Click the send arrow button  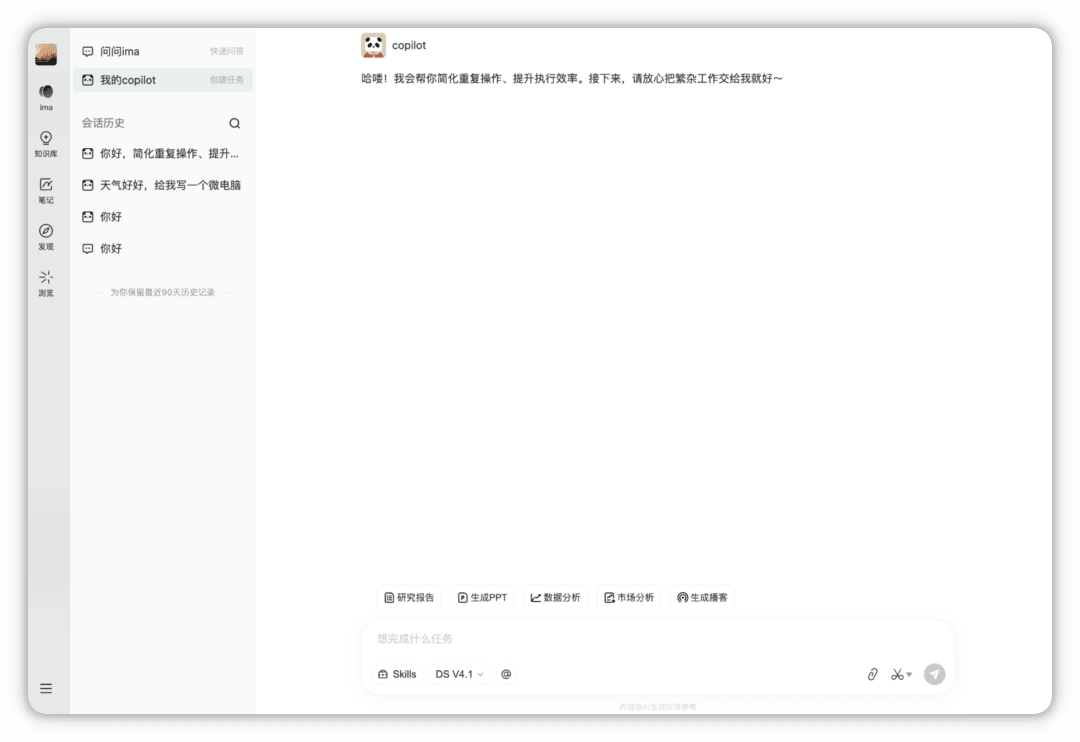coord(935,674)
